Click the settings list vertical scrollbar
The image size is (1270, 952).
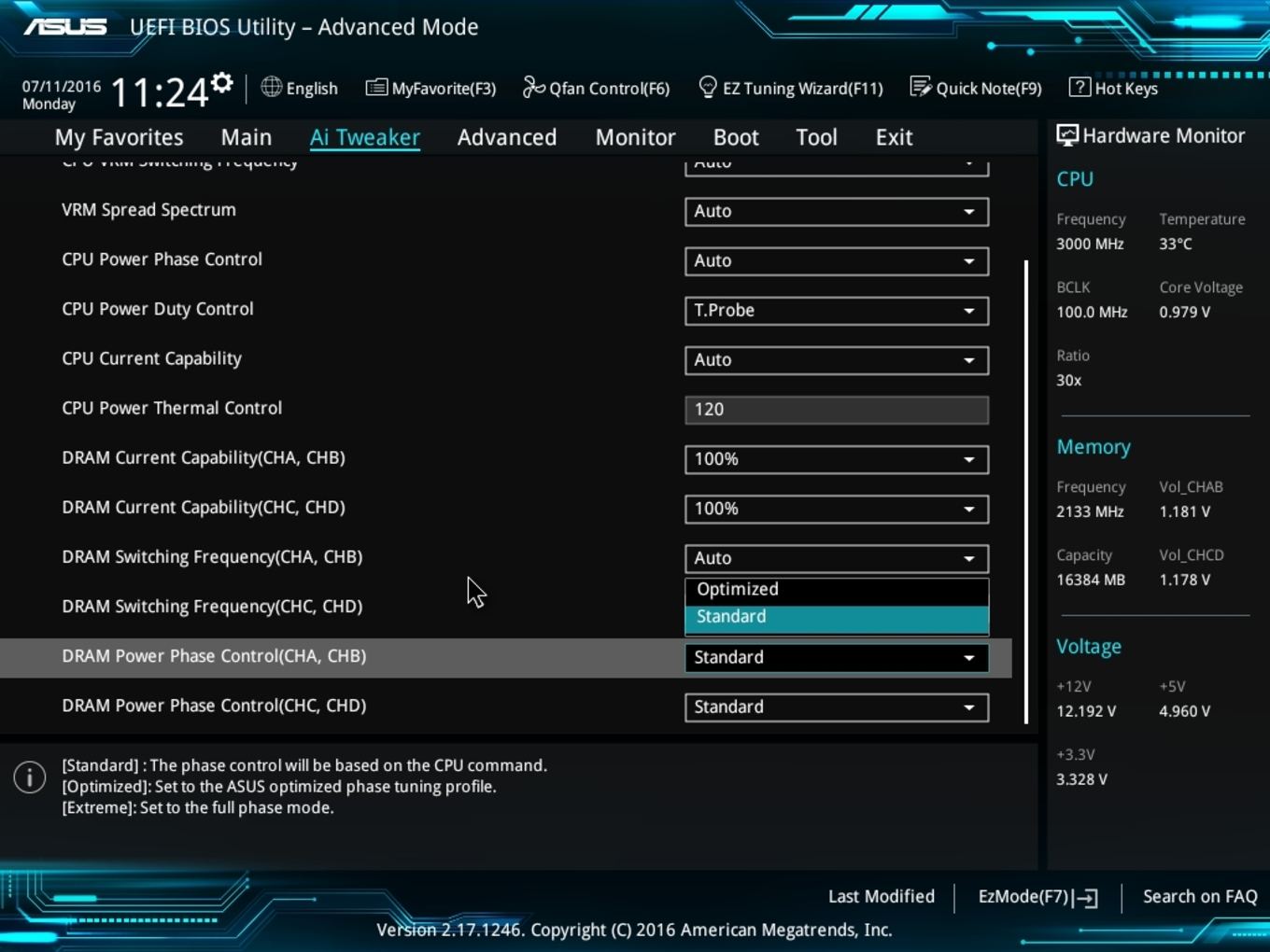(x=1026, y=492)
